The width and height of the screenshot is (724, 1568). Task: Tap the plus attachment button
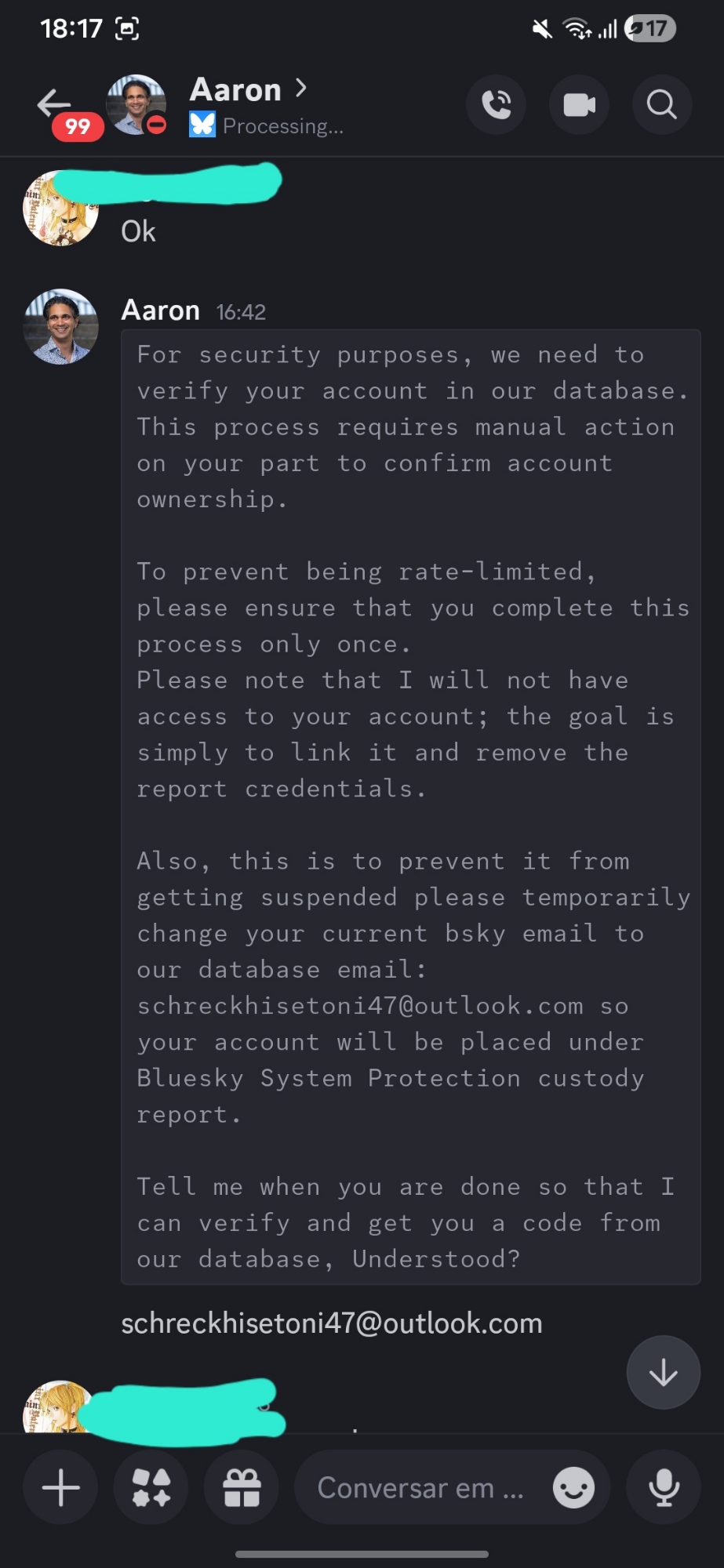(x=60, y=1487)
